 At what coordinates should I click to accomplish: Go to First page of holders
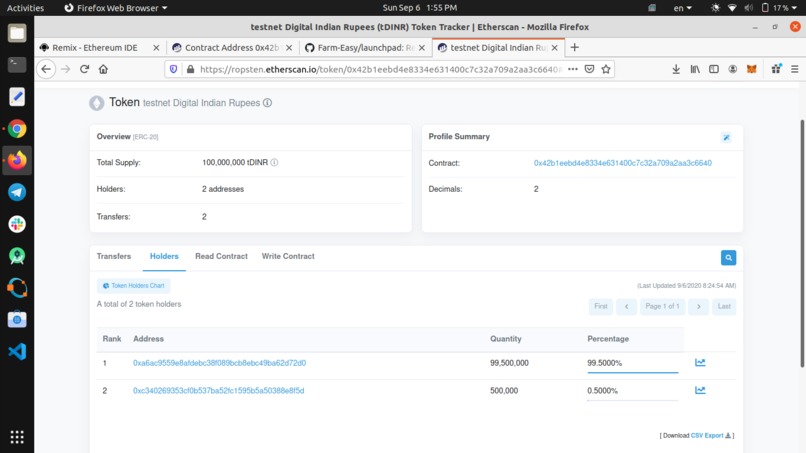[601, 306]
